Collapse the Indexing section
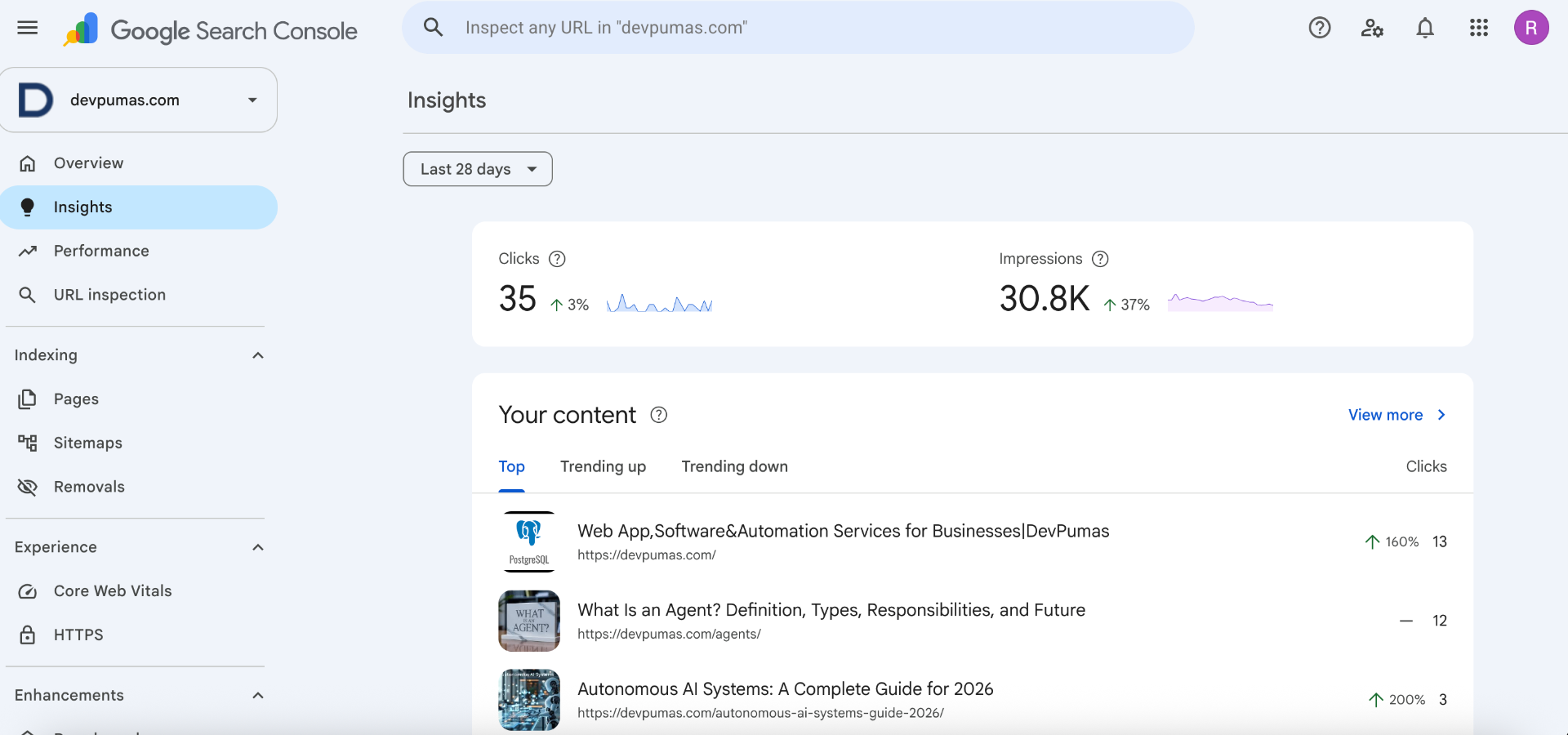The width and height of the screenshot is (1568, 735). pyautogui.click(x=258, y=355)
